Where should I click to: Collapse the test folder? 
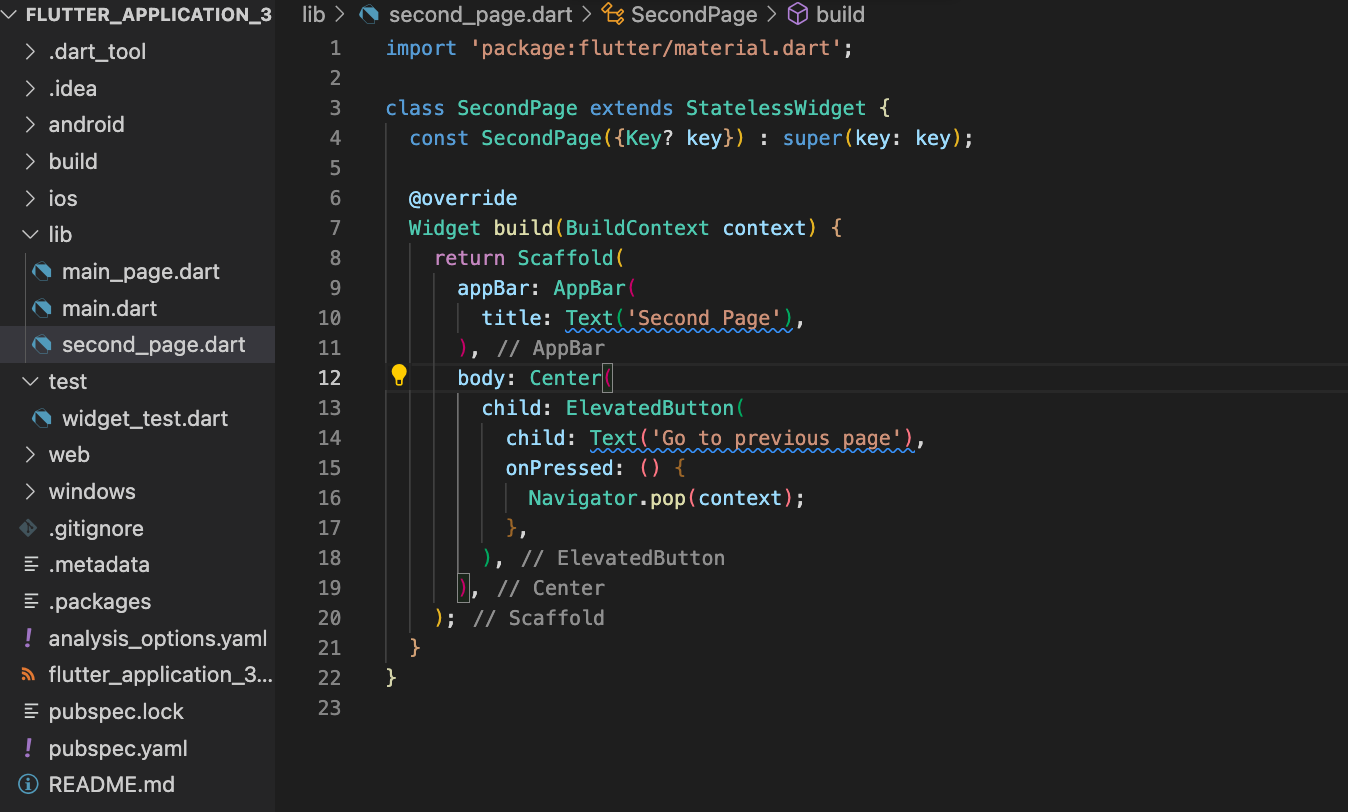point(30,382)
